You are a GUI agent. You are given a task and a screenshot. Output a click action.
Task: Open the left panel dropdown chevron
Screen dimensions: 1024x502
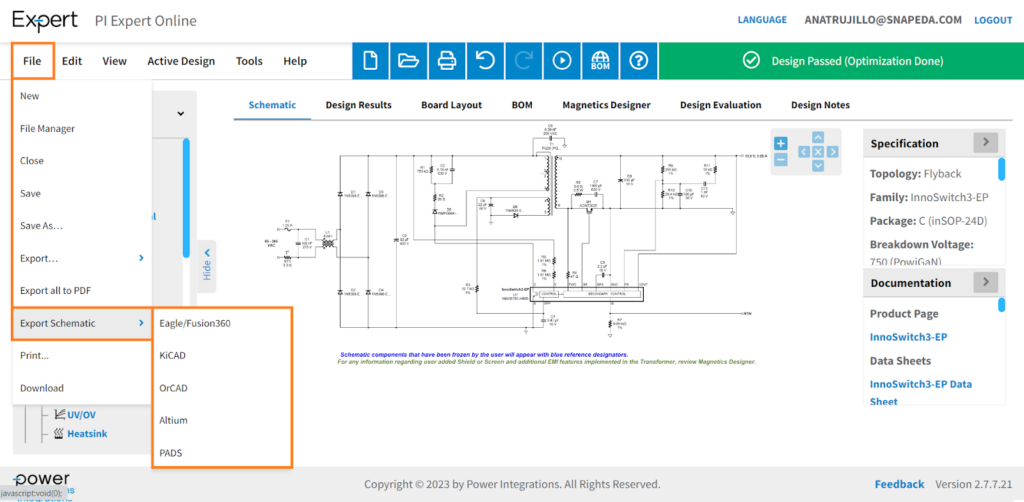coord(180,114)
